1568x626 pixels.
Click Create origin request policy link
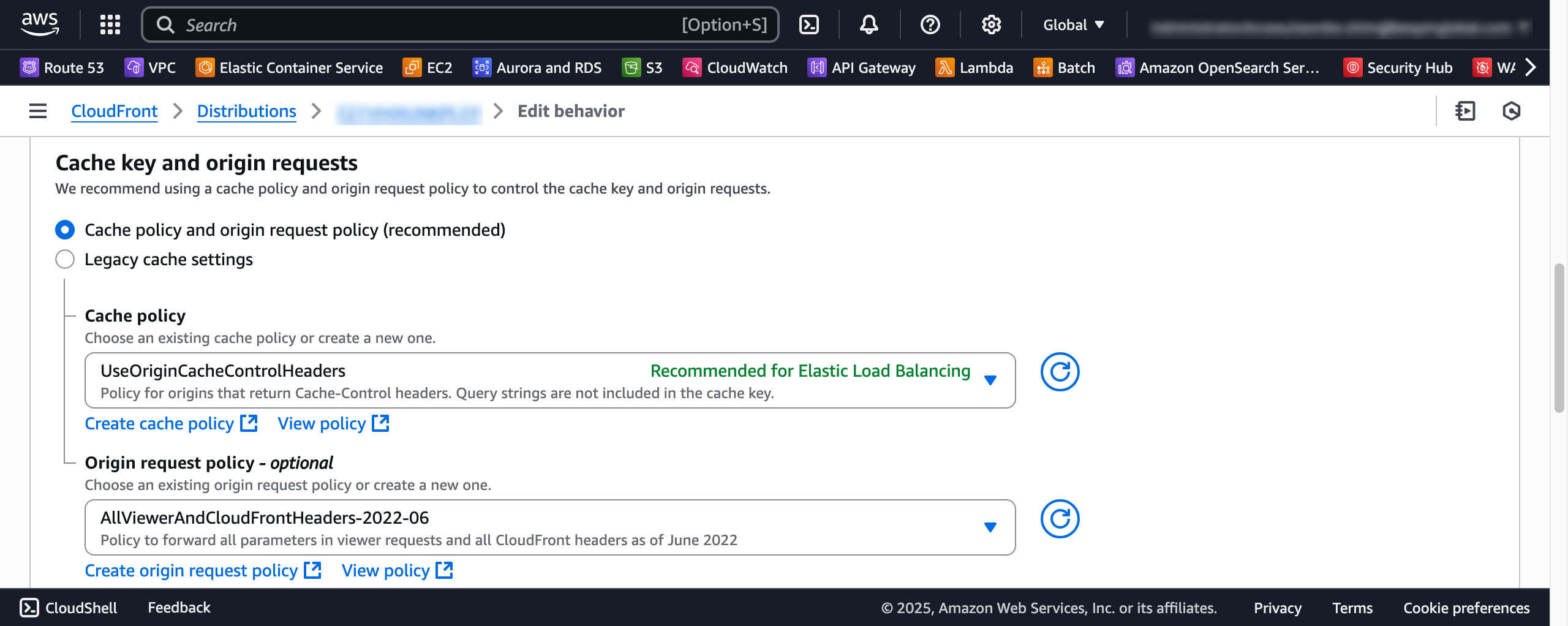(x=203, y=570)
